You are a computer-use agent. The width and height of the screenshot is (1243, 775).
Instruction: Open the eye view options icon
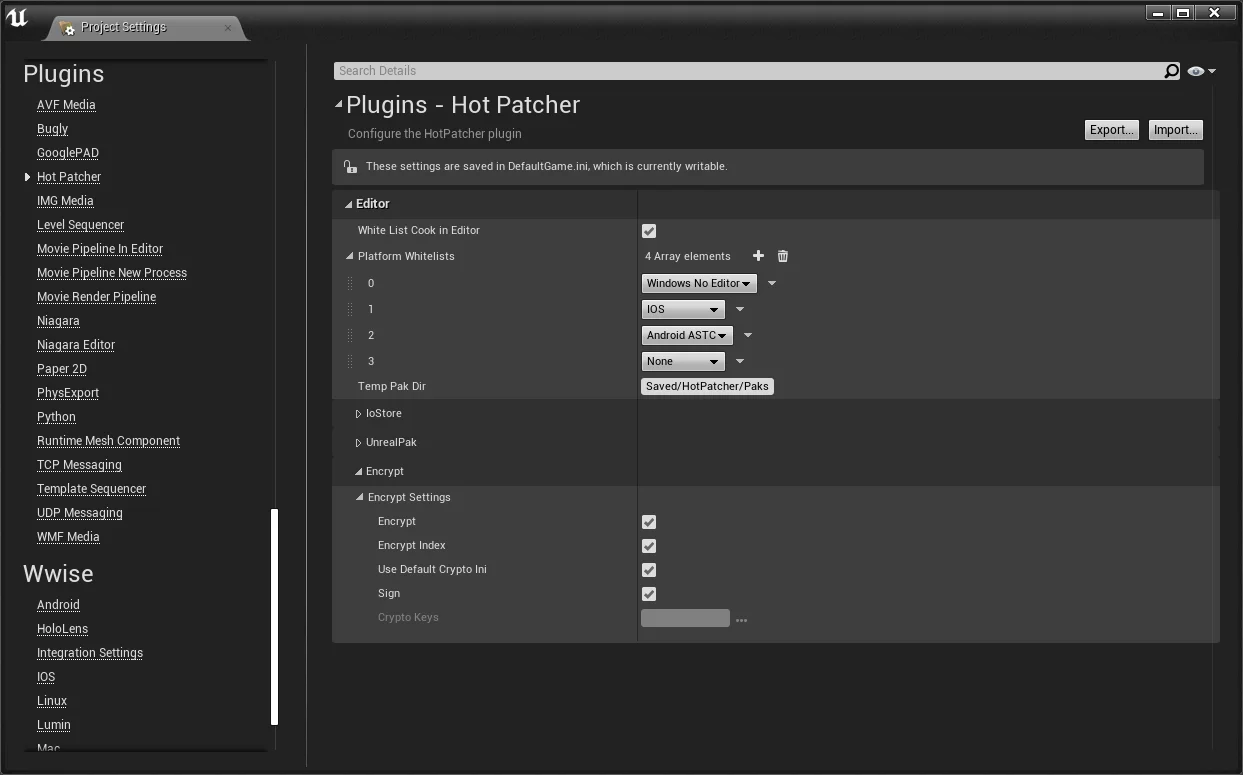1200,71
